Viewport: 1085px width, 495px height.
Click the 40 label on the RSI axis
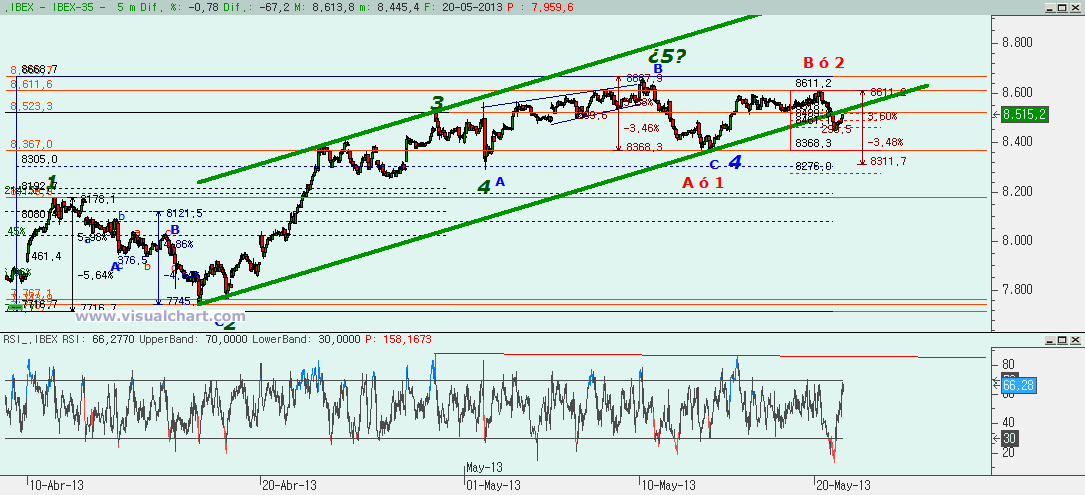click(x=1008, y=422)
